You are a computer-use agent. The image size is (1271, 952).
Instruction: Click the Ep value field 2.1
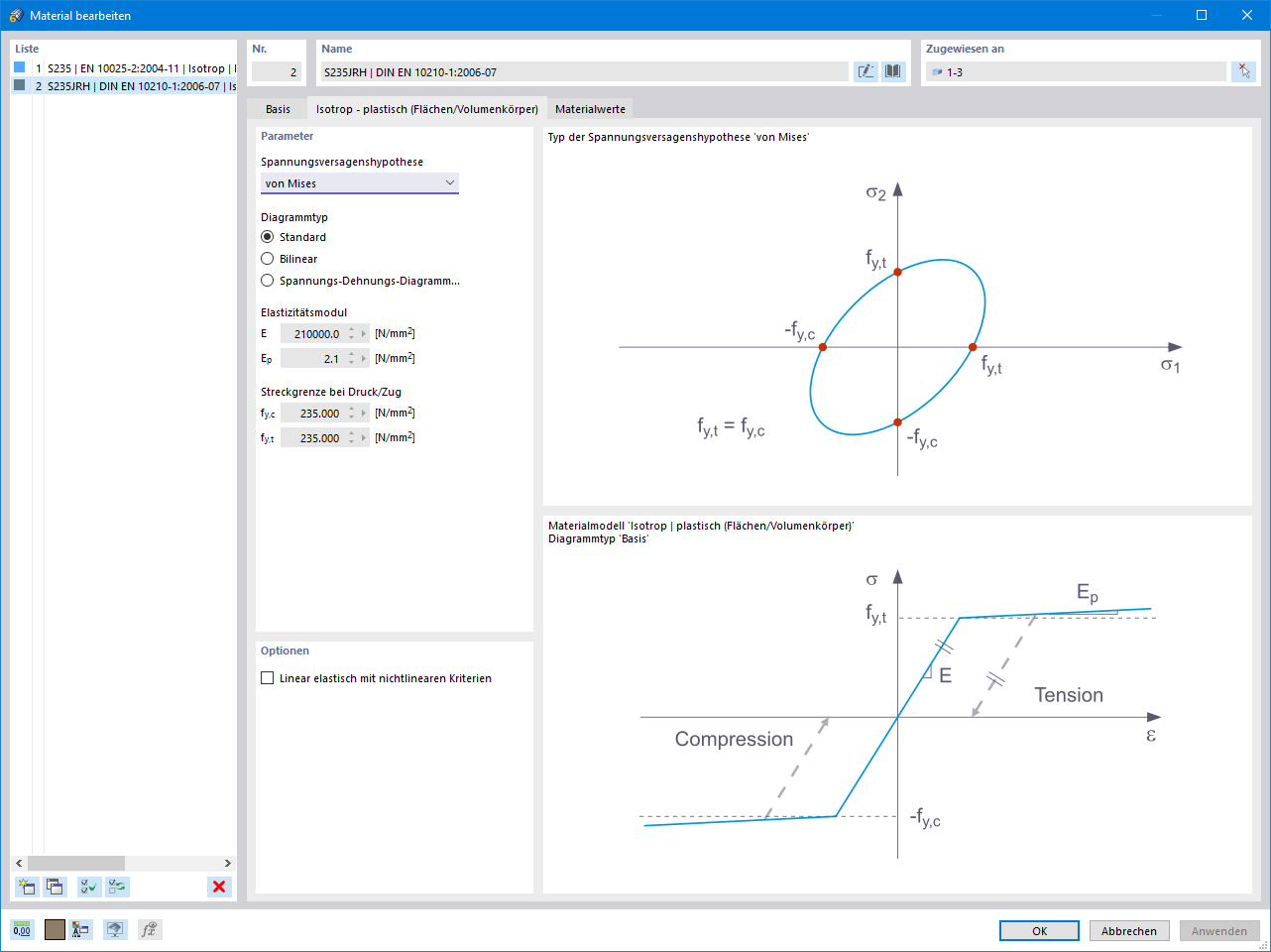tap(312, 359)
